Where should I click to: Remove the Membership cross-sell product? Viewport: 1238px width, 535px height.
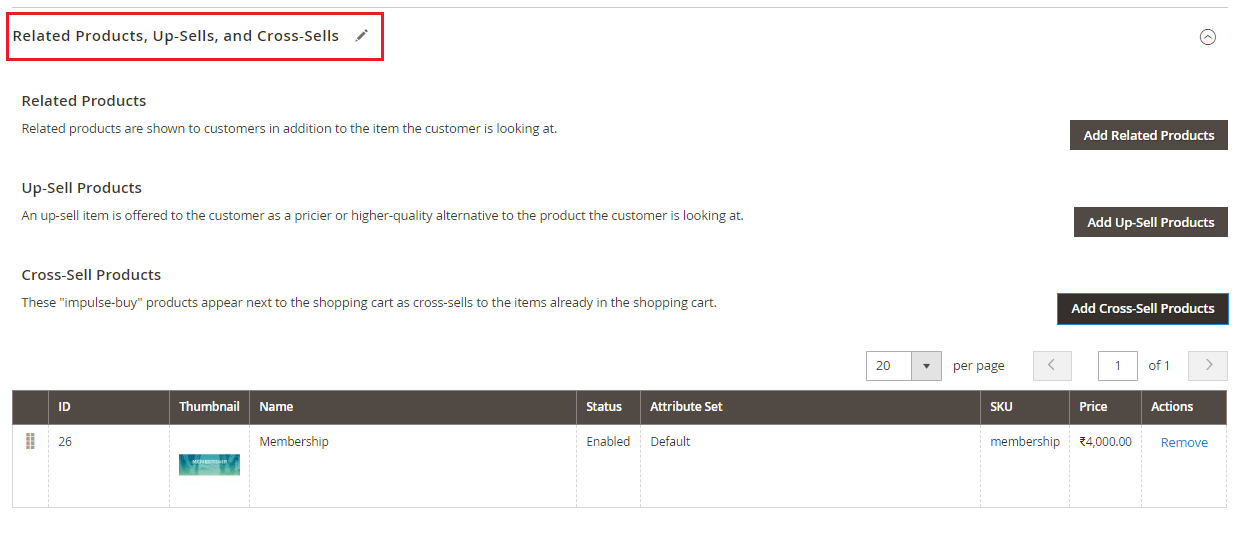[x=1184, y=442]
